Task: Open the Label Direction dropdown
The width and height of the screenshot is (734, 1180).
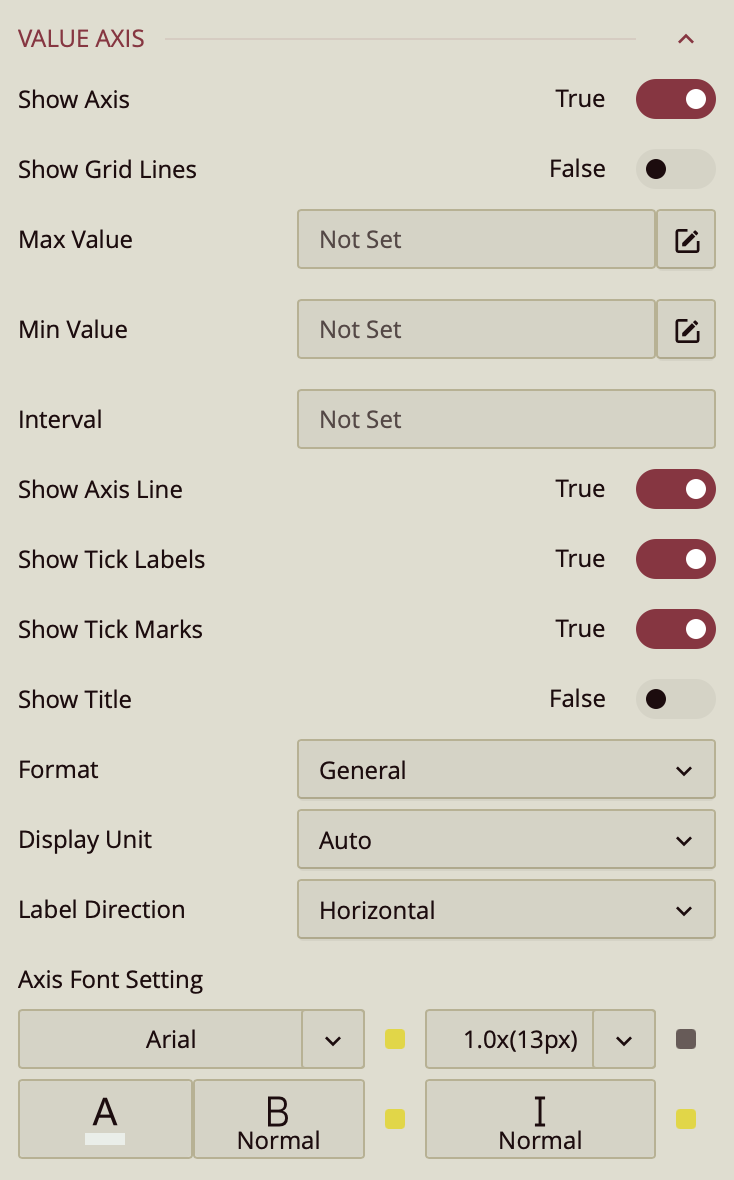Action: (506, 910)
